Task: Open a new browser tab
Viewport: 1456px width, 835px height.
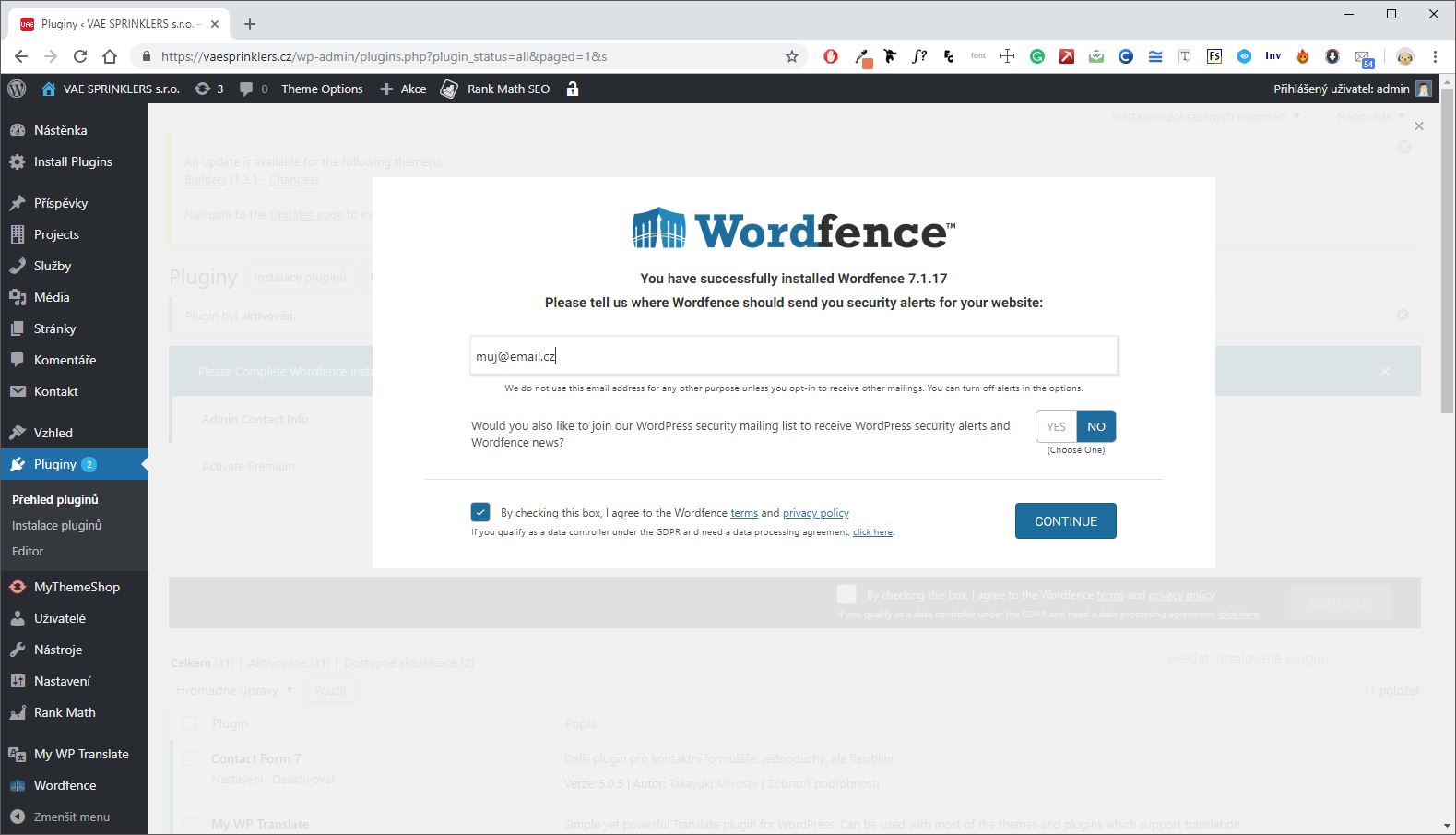Action: (x=250, y=24)
